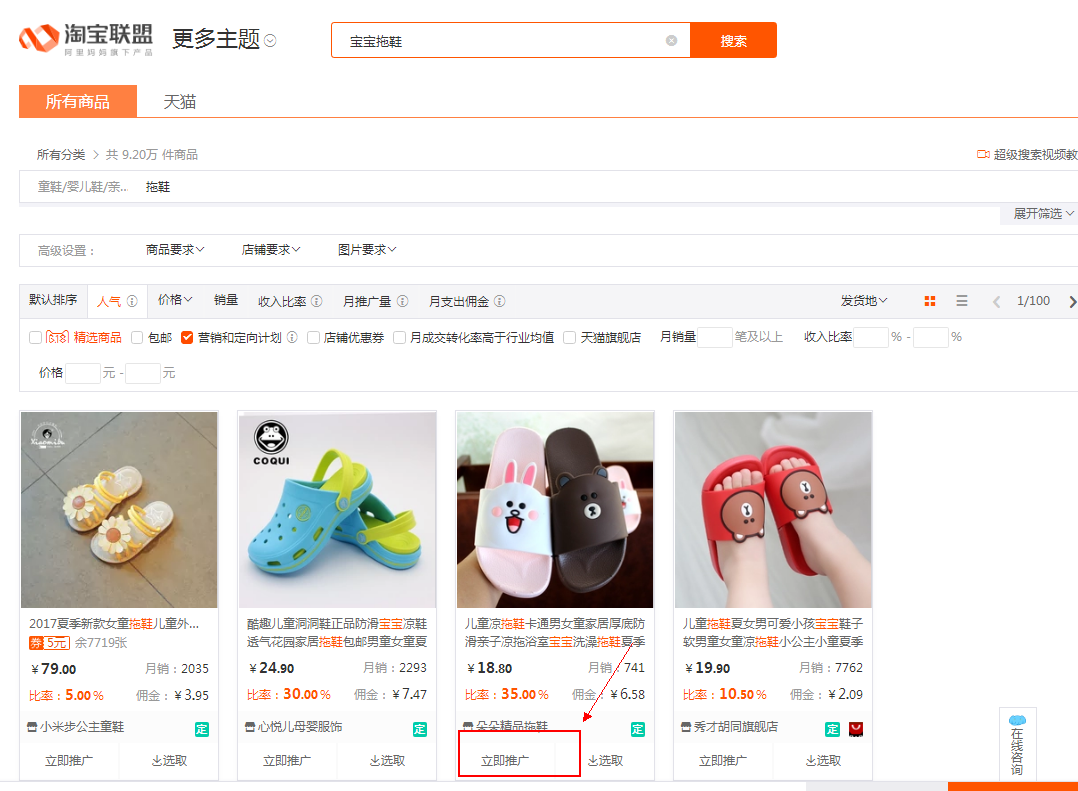The width and height of the screenshot is (1078, 791).
Task: Check 月成交转化率高于行业均值 filter
Action: 399,337
